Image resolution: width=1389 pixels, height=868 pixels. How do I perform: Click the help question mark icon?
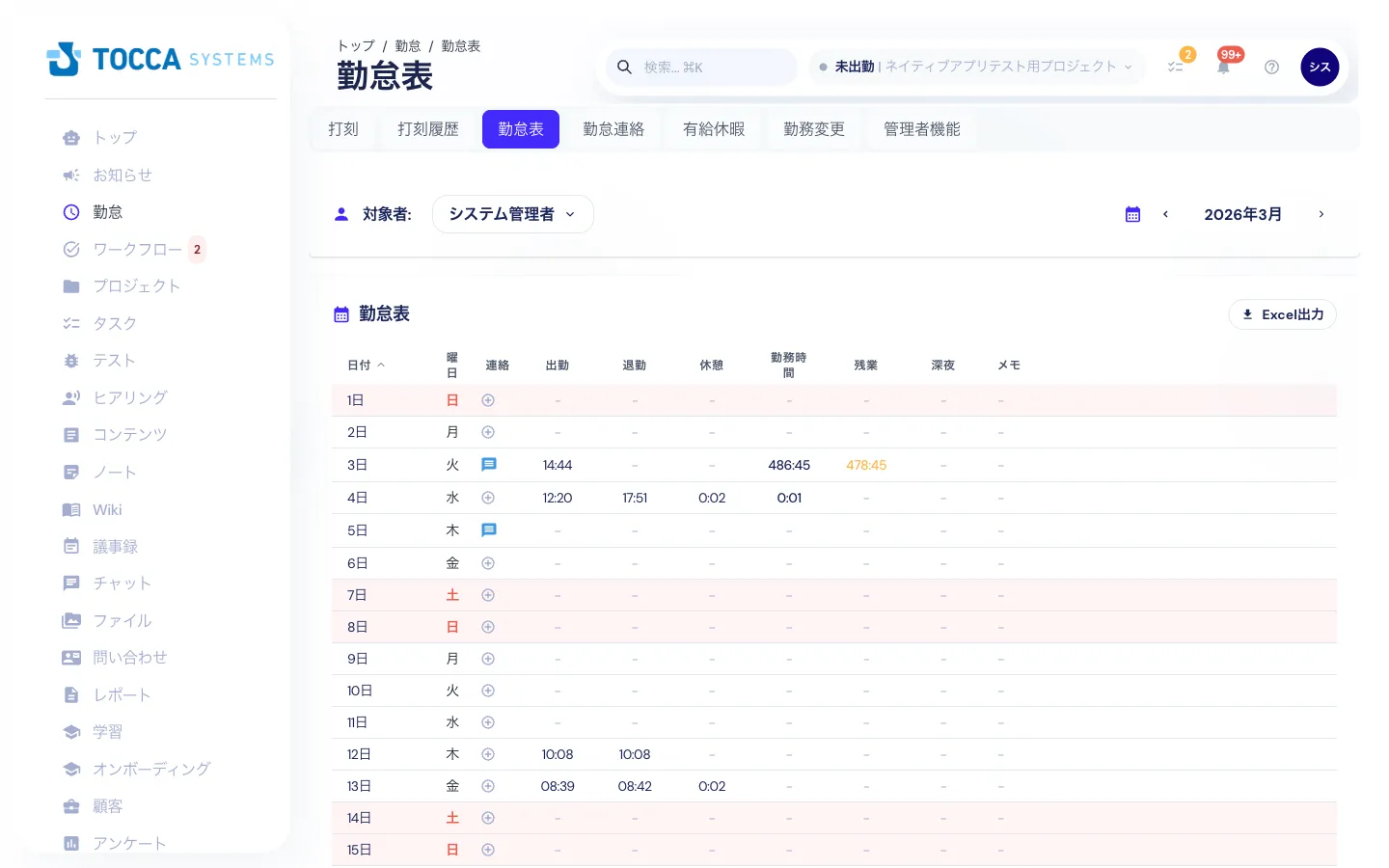(x=1271, y=68)
